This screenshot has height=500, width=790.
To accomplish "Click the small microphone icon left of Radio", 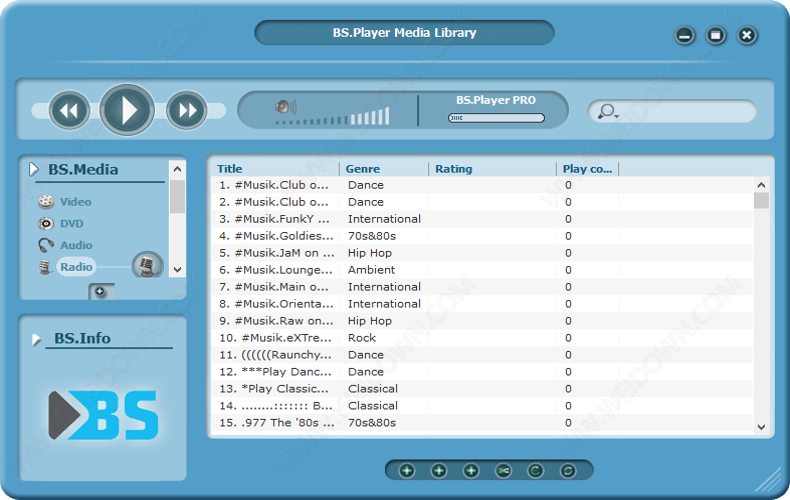I will tap(46, 267).
